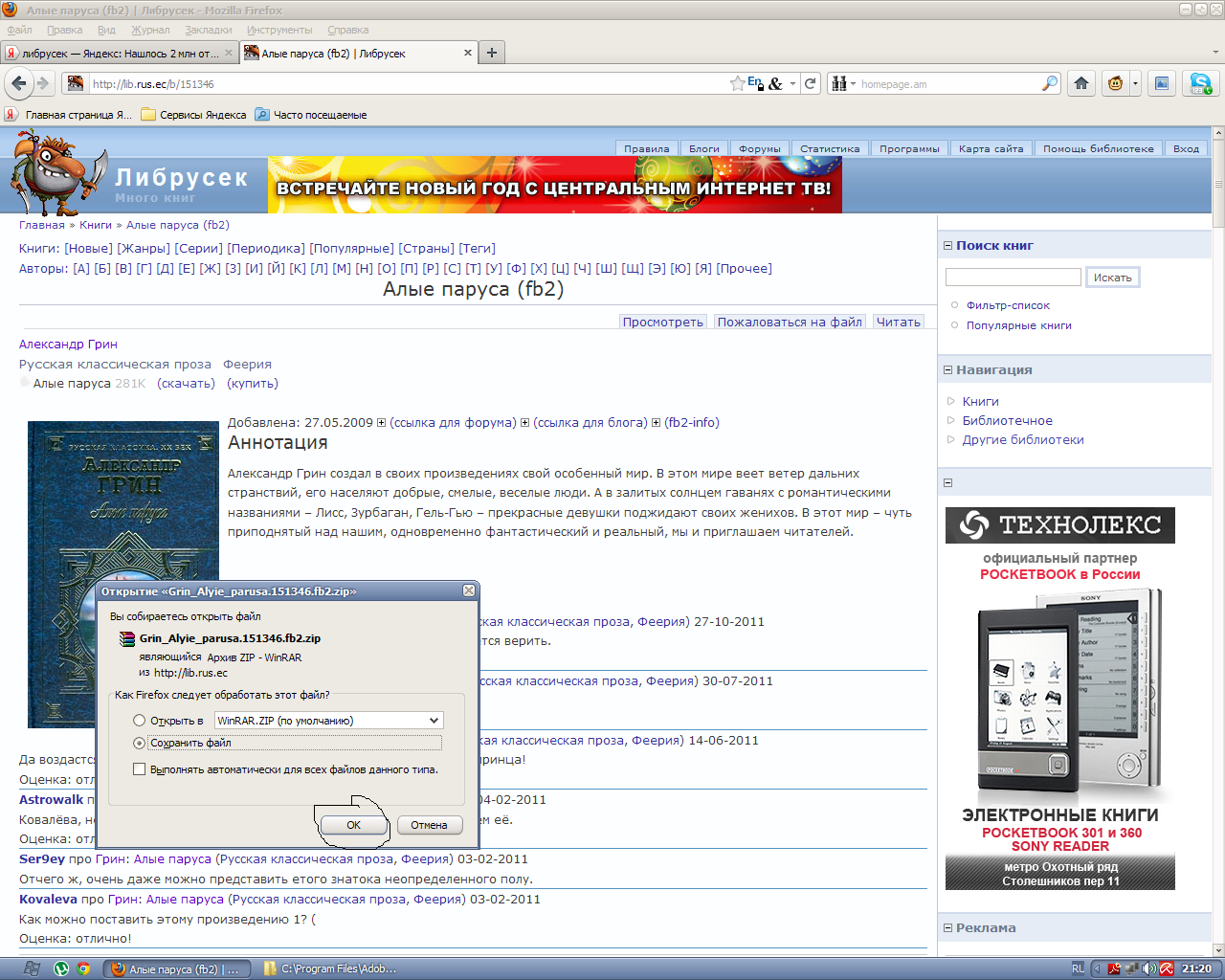Select the Открыть в radio button
The height and width of the screenshot is (980, 1225).
tap(140, 721)
